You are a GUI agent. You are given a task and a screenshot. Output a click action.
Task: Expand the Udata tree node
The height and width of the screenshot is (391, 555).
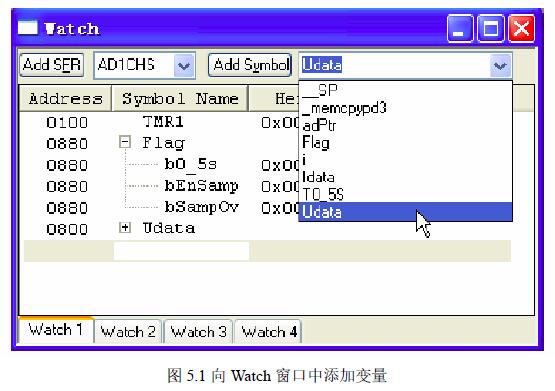[125, 228]
